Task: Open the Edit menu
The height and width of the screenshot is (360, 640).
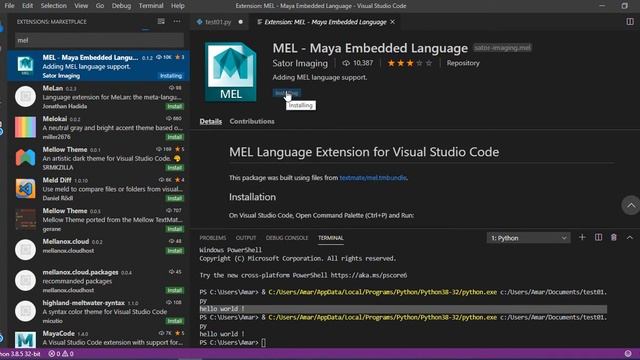Action: (x=27, y=6)
